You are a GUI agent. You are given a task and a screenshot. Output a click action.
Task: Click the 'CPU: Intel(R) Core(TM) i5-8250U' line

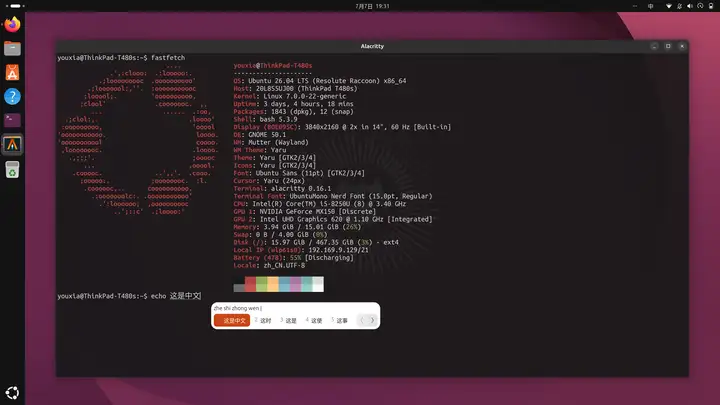(x=320, y=204)
